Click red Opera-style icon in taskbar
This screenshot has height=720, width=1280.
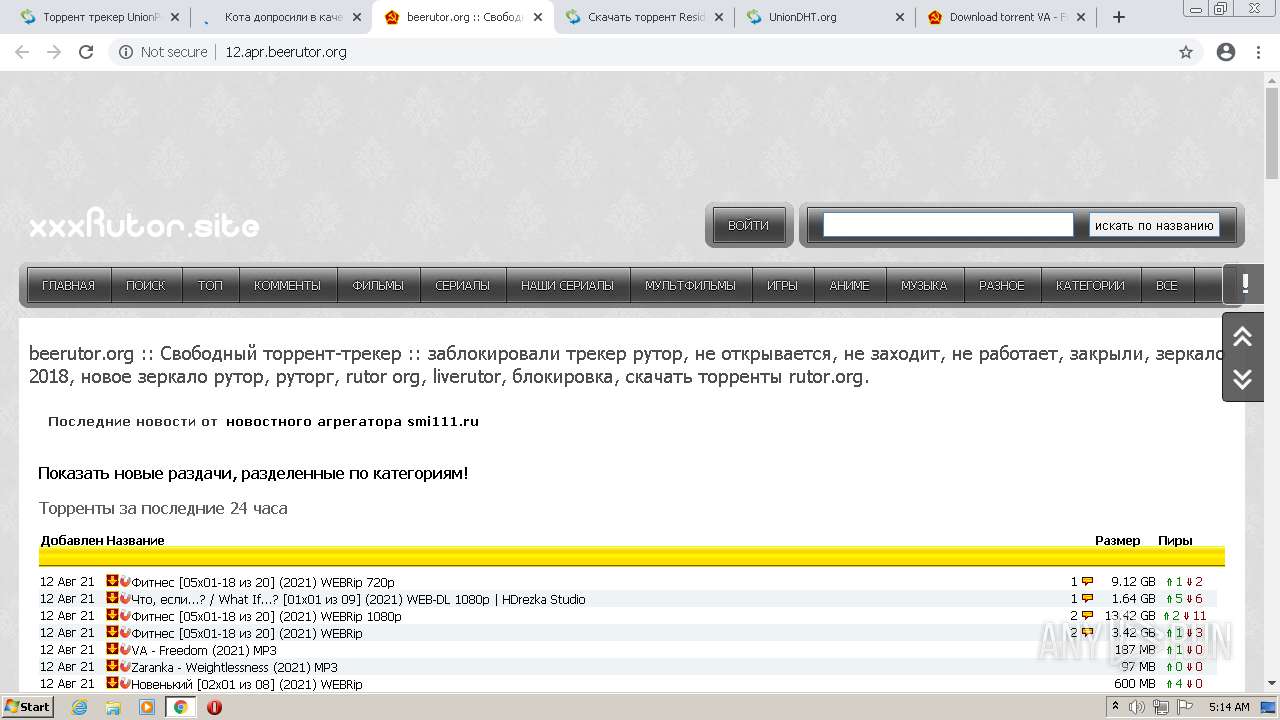coord(214,707)
